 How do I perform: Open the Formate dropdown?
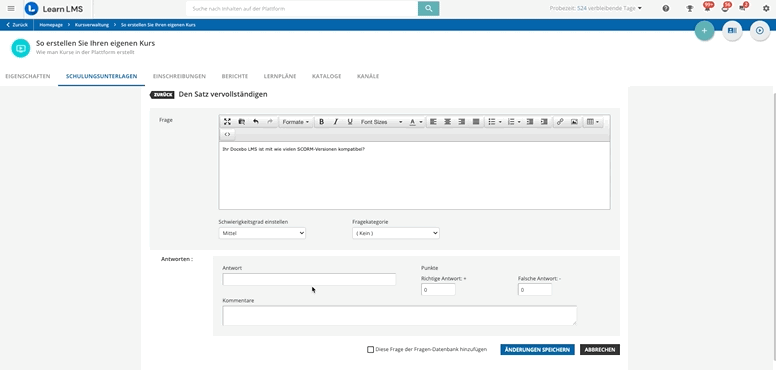coord(295,122)
